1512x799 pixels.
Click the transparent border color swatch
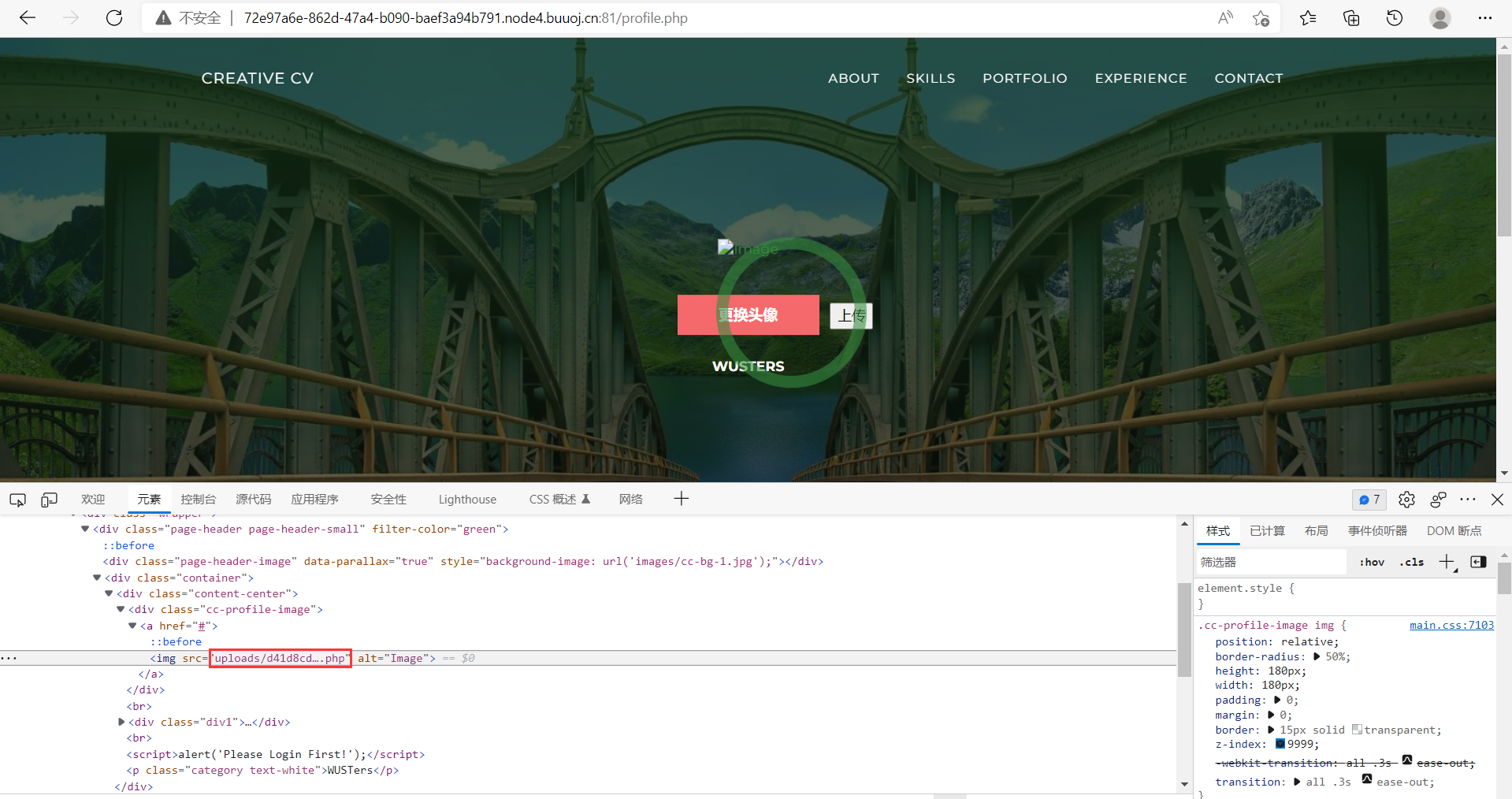(x=1357, y=729)
